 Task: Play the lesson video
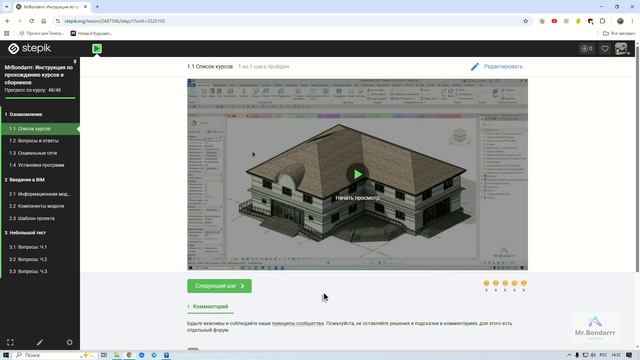pyautogui.click(x=358, y=174)
